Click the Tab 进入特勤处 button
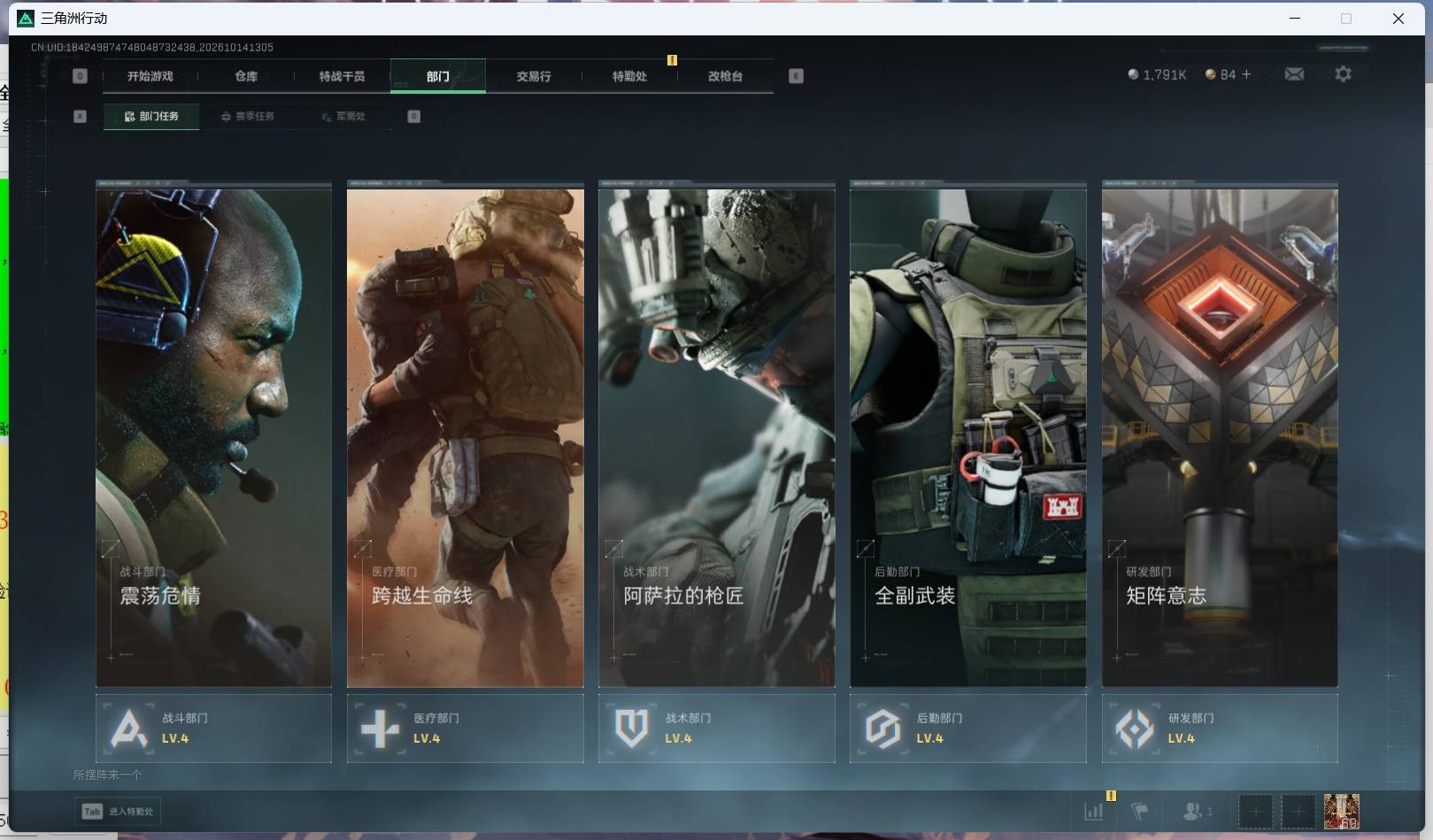This screenshot has height=840, width=1433. pyautogui.click(x=118, y=811)
